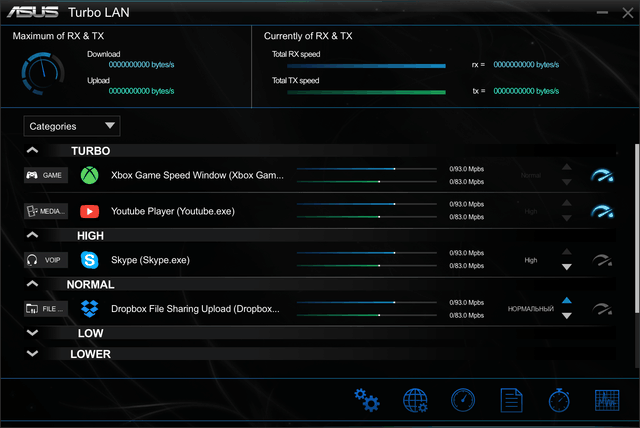Select Skype (Skype.exe) entry text
Viewport: 640px width, 428px height.
(151, 260)
